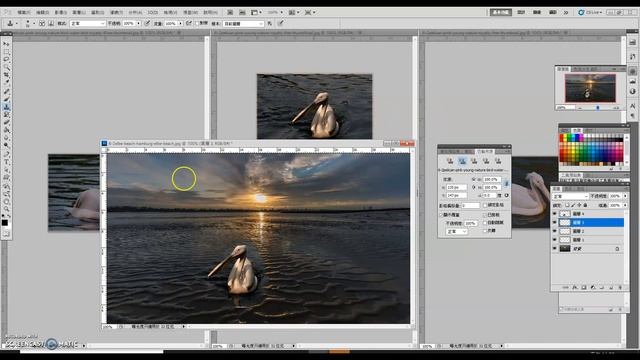Select the Eyedropper tool
This screenshot has width=640, height=360.
(6, 83)
